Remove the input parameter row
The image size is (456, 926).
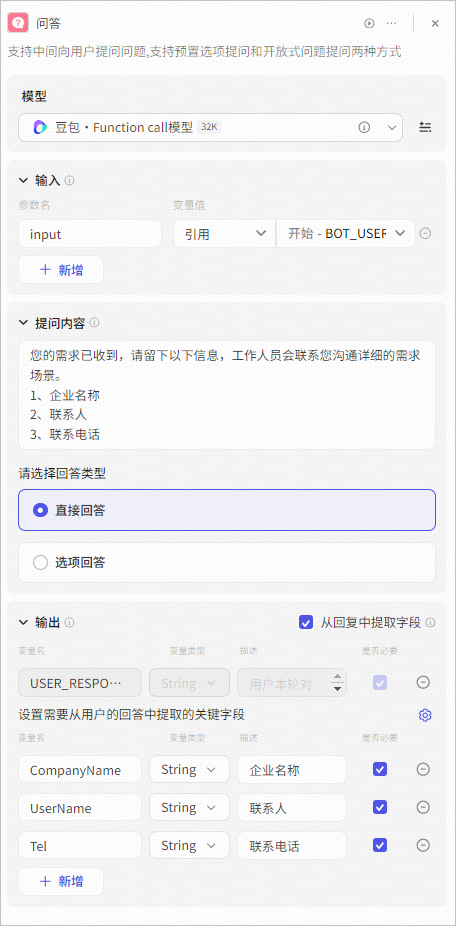[425, 233]
